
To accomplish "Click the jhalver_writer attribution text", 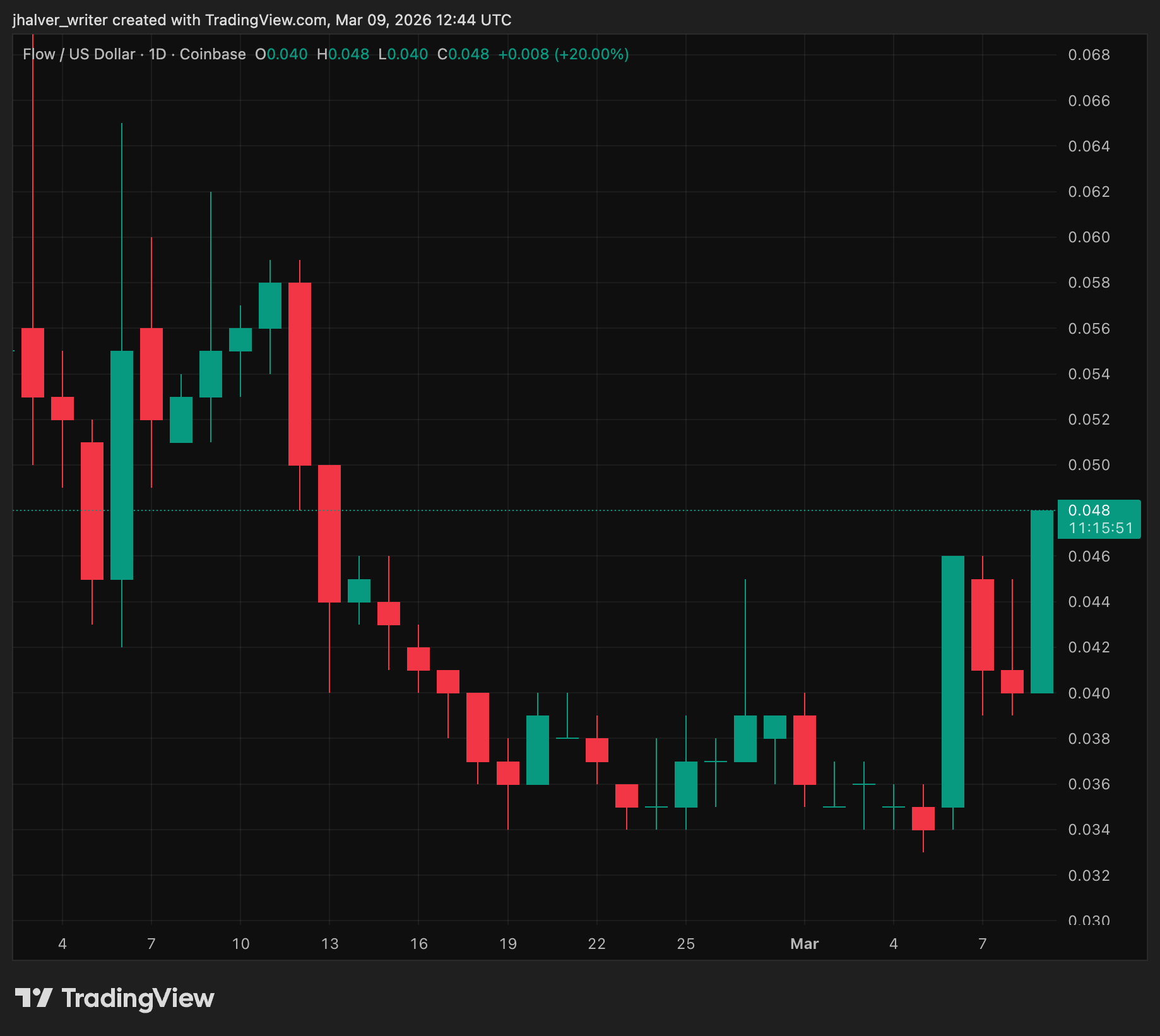I will coord(60,20).
